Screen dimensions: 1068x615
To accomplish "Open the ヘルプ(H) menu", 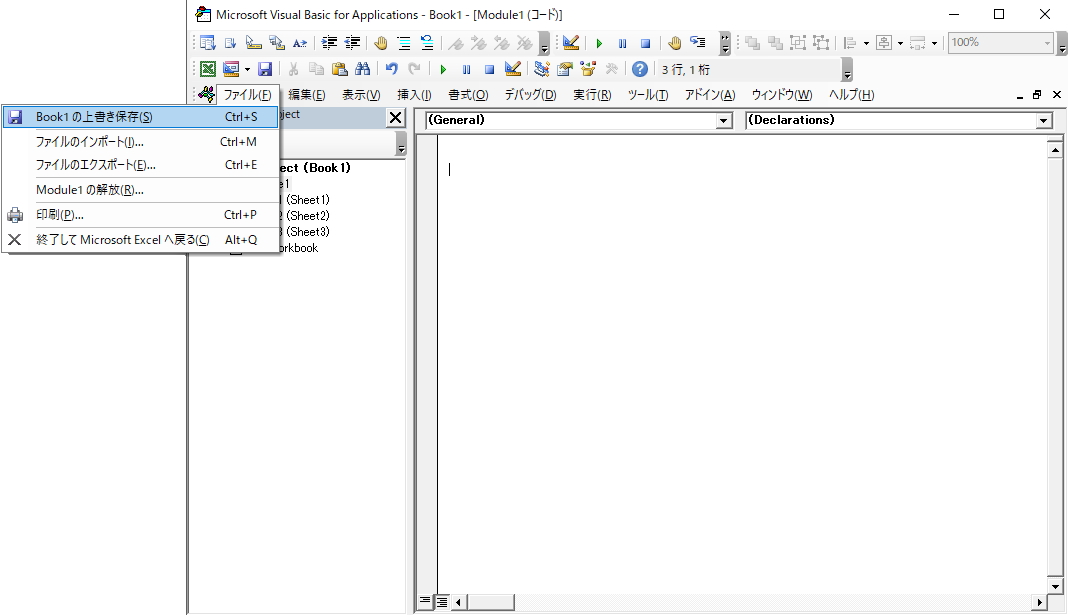I will [x=851, y=95].
